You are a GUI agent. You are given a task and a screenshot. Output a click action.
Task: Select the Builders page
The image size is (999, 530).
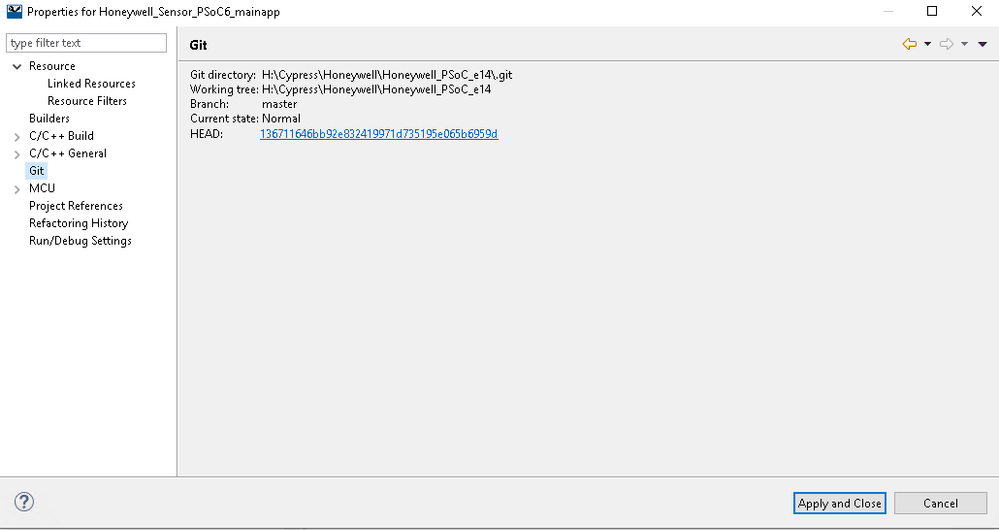point(49,118)
